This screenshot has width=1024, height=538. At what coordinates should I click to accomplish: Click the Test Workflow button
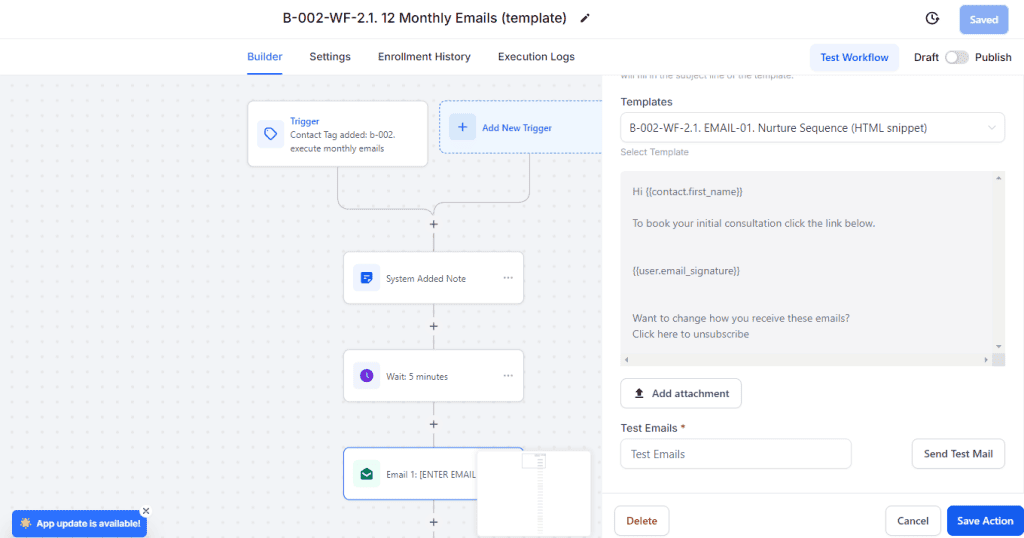854,57
